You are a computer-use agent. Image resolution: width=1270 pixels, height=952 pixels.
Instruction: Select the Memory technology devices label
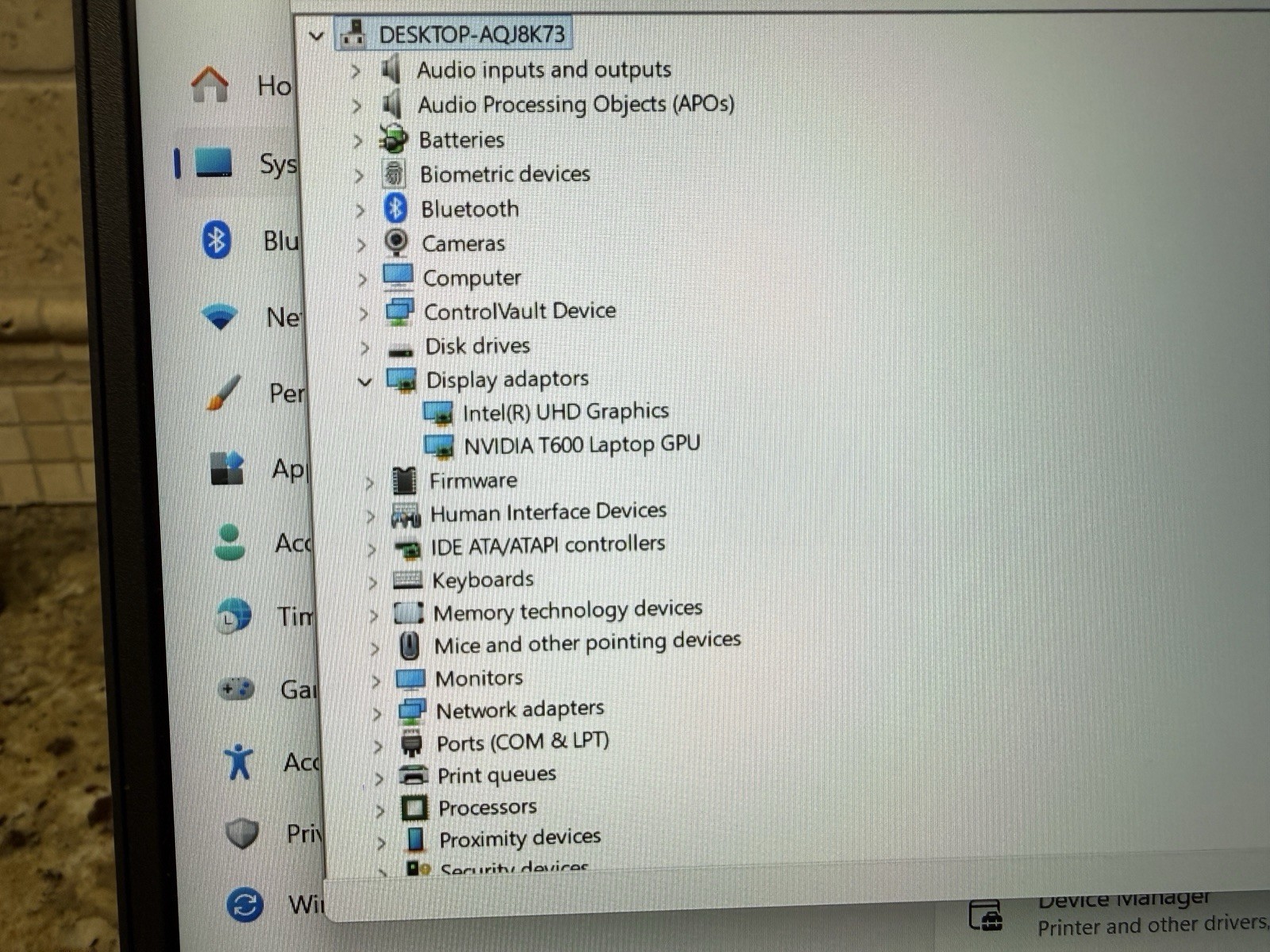(x=568, y=611)
